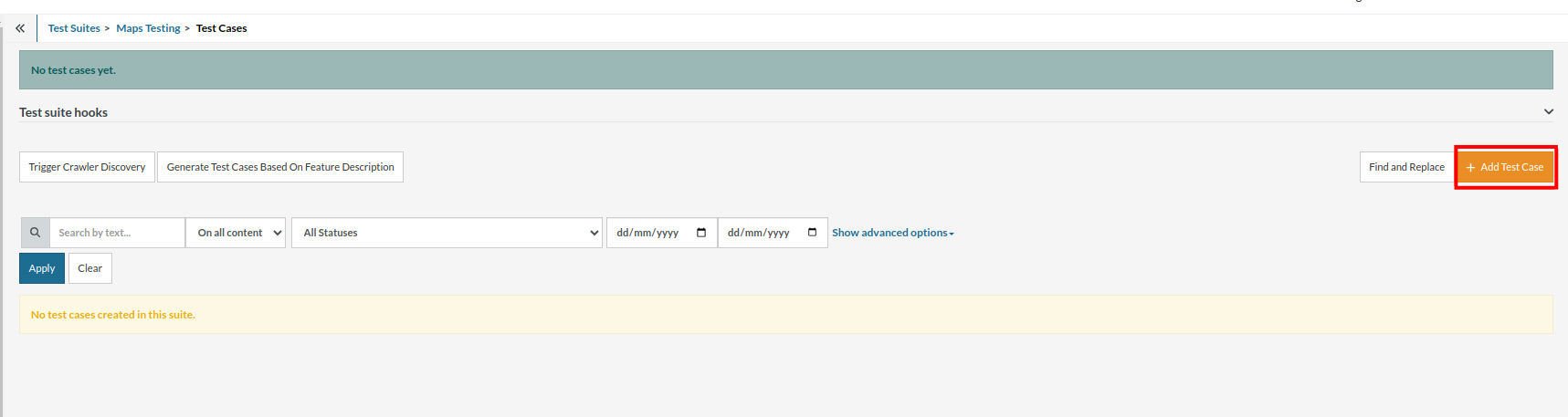
Task: Go to the Test Suites breadcrumb
Action: (74, 28)
